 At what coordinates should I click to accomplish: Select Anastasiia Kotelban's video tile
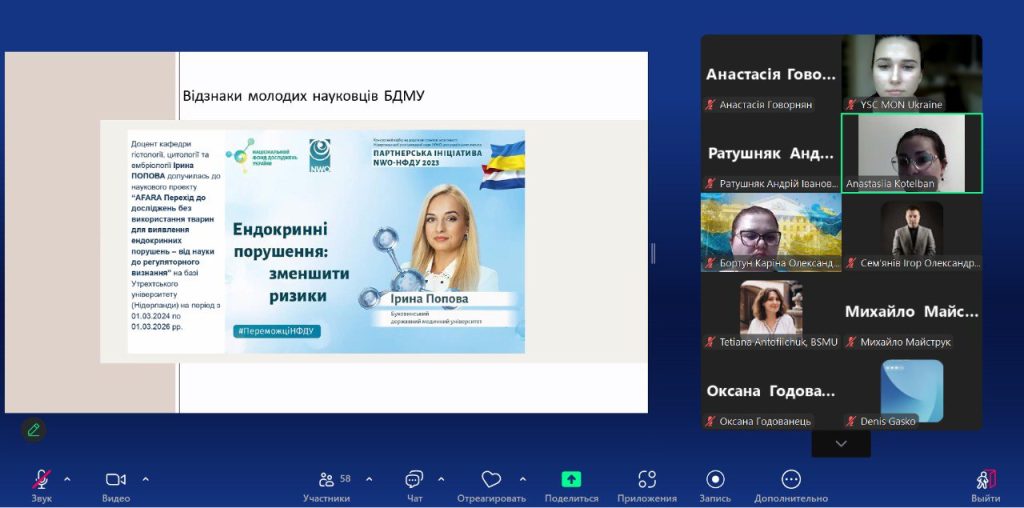coord(911,153)
